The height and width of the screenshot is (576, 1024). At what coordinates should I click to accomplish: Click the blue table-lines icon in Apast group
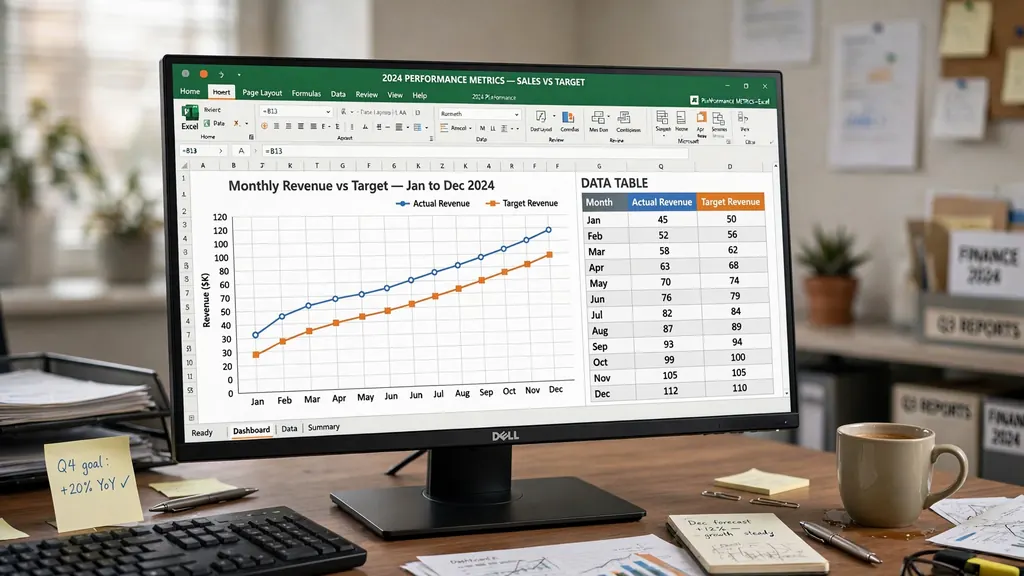coord(417,127)
